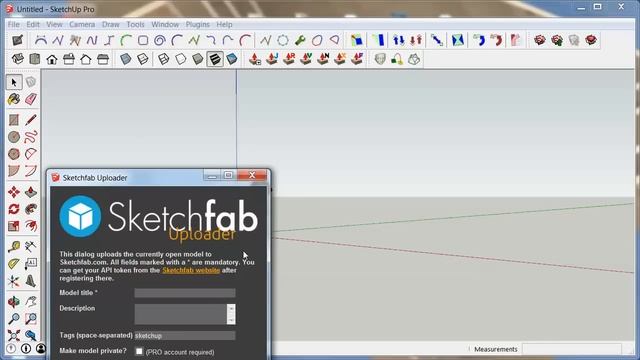Select the Wireframe face style

pos(163,59)
